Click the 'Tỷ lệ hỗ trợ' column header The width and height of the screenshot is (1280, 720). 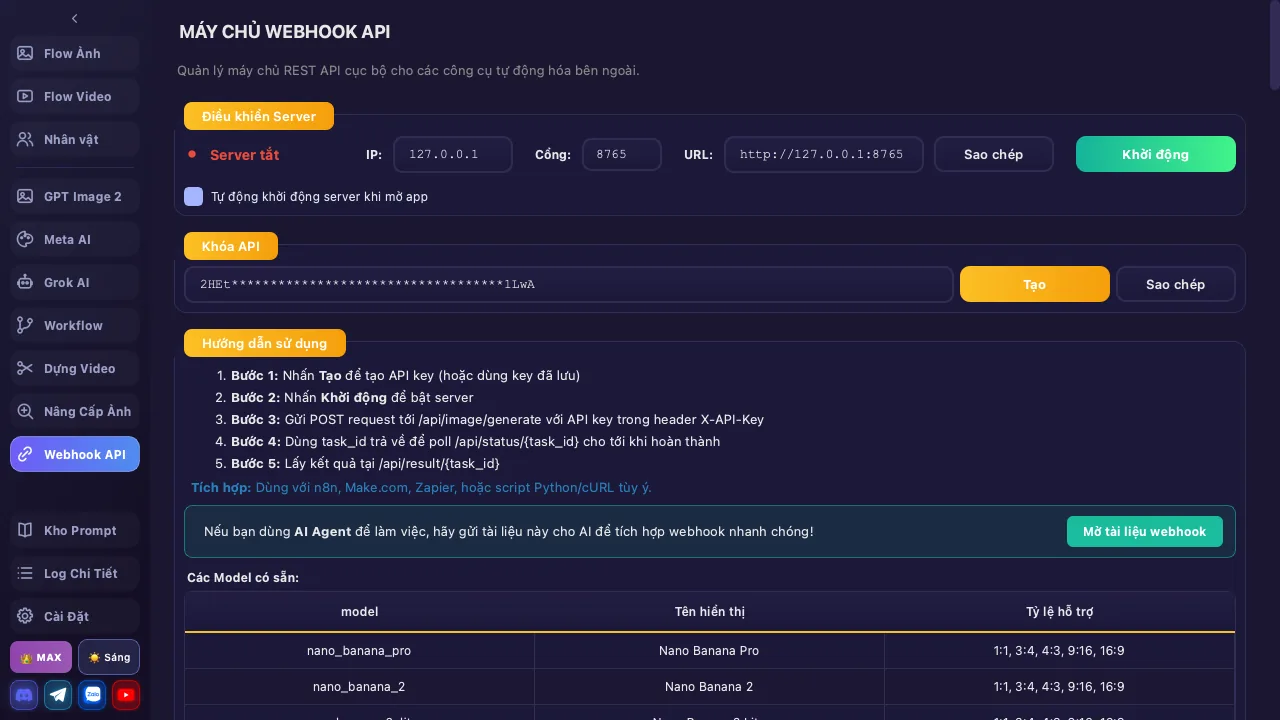[1060, 612]
